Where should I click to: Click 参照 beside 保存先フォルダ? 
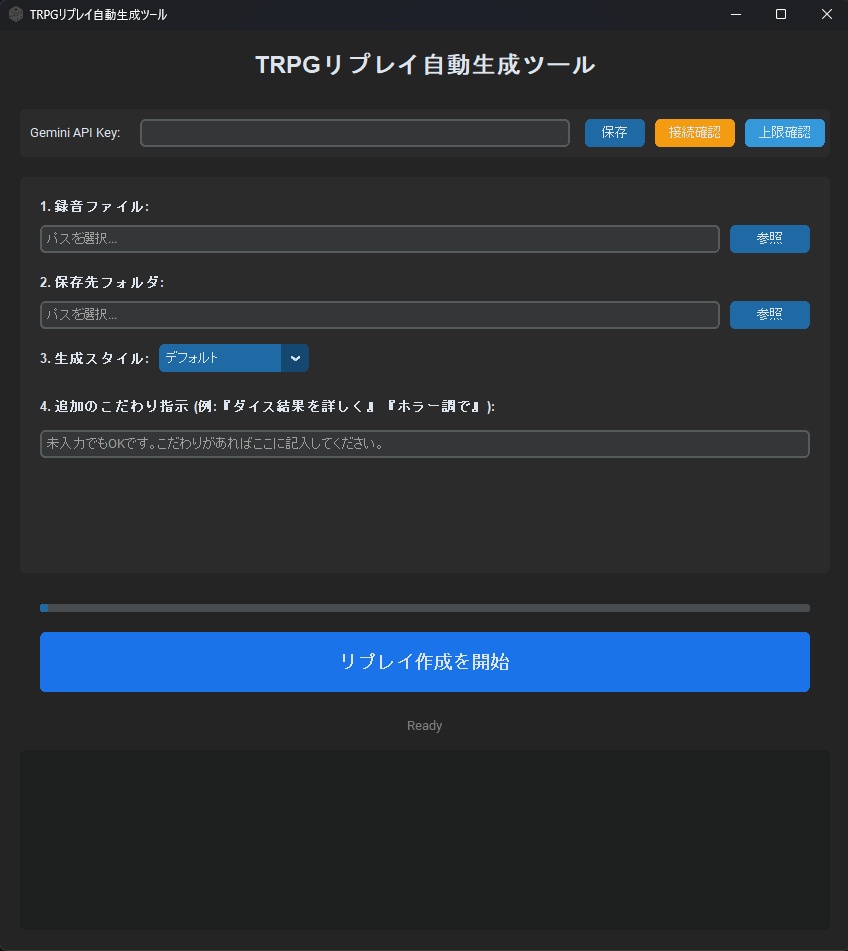tap(769, 314)
